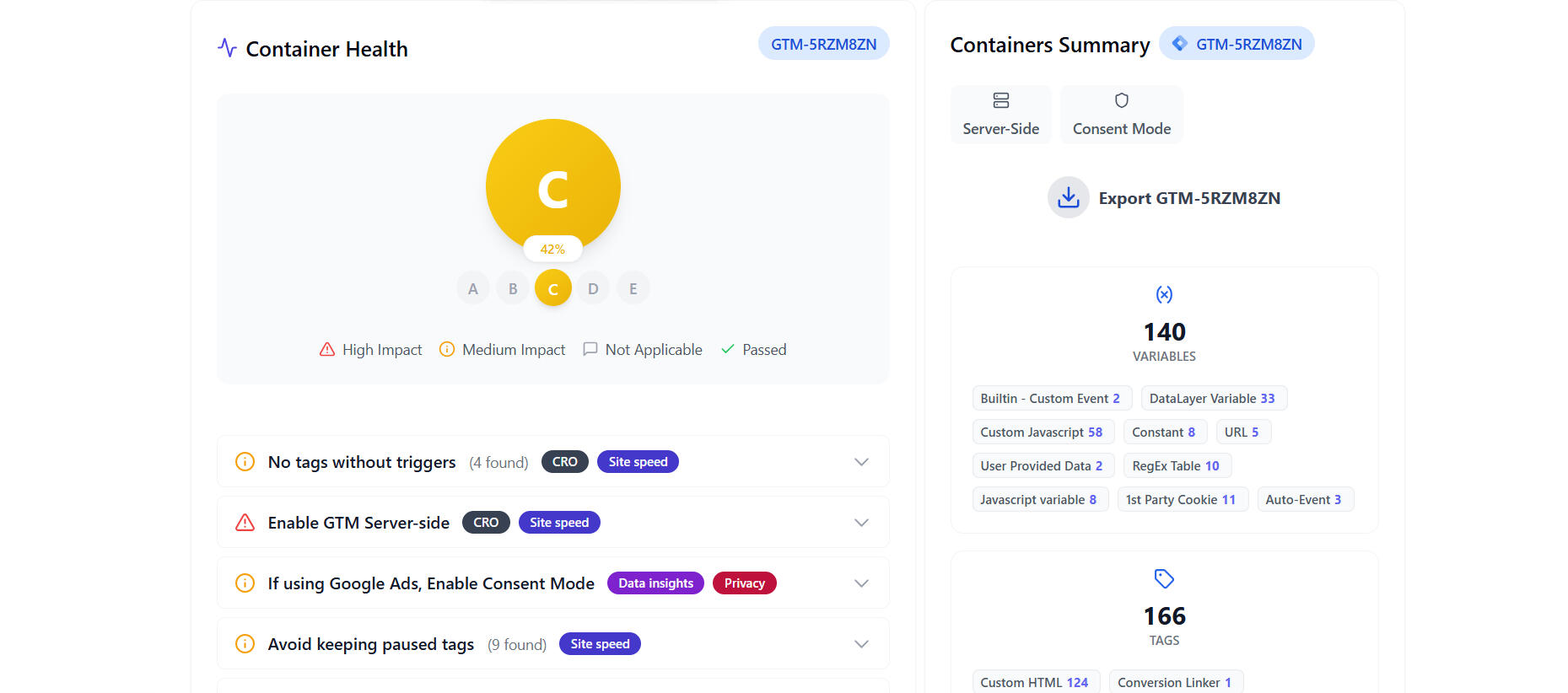1568x693 pixels.
Task: Click the Conversion Linker 1 chip
Action: click(1176, 682)
